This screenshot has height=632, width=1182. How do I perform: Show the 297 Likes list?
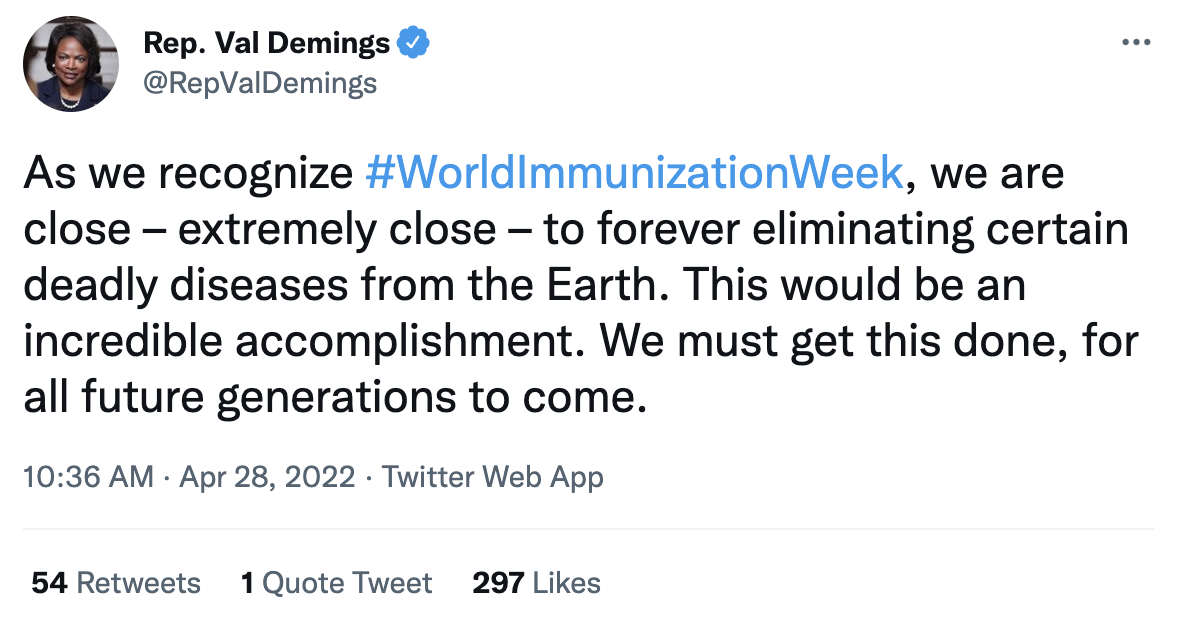coord(536,583)
